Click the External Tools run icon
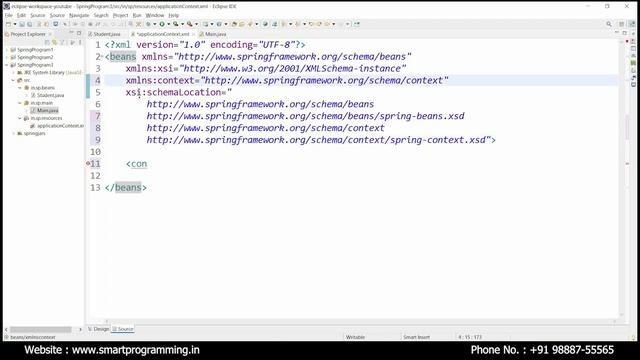 click(190, 24)
